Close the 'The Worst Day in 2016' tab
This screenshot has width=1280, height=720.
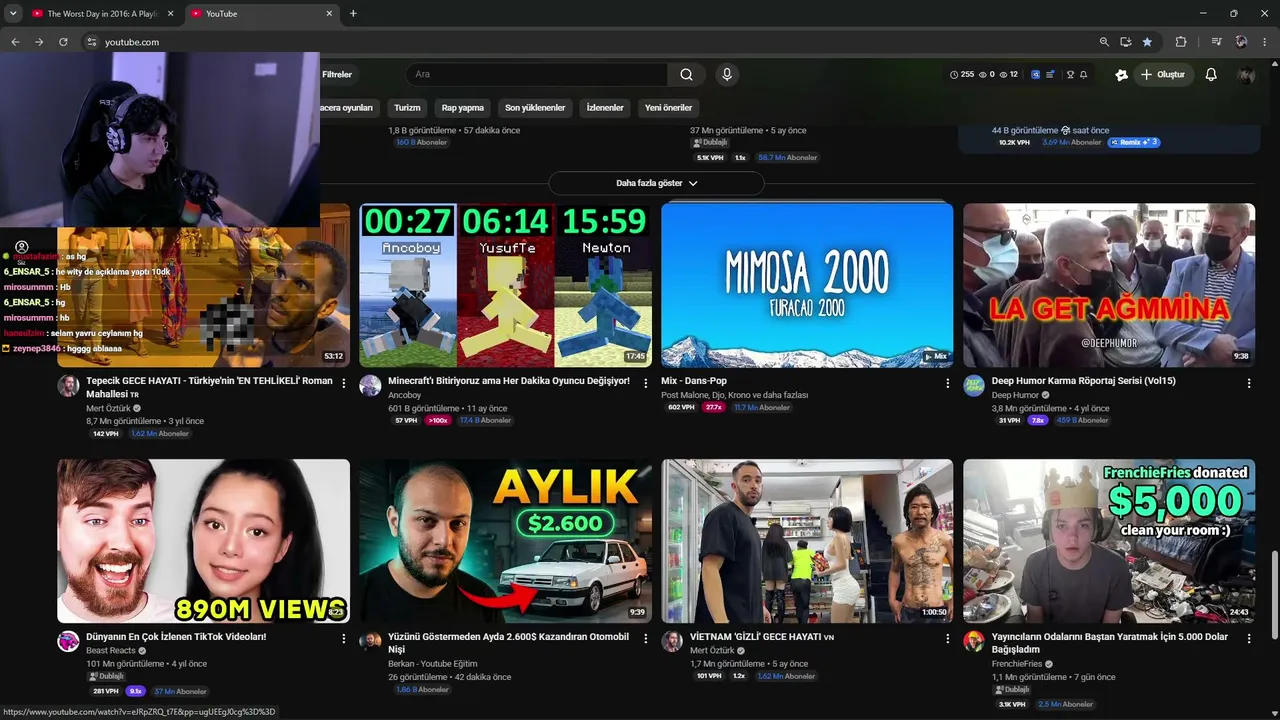pyautogui.click(x=170, y=14)
